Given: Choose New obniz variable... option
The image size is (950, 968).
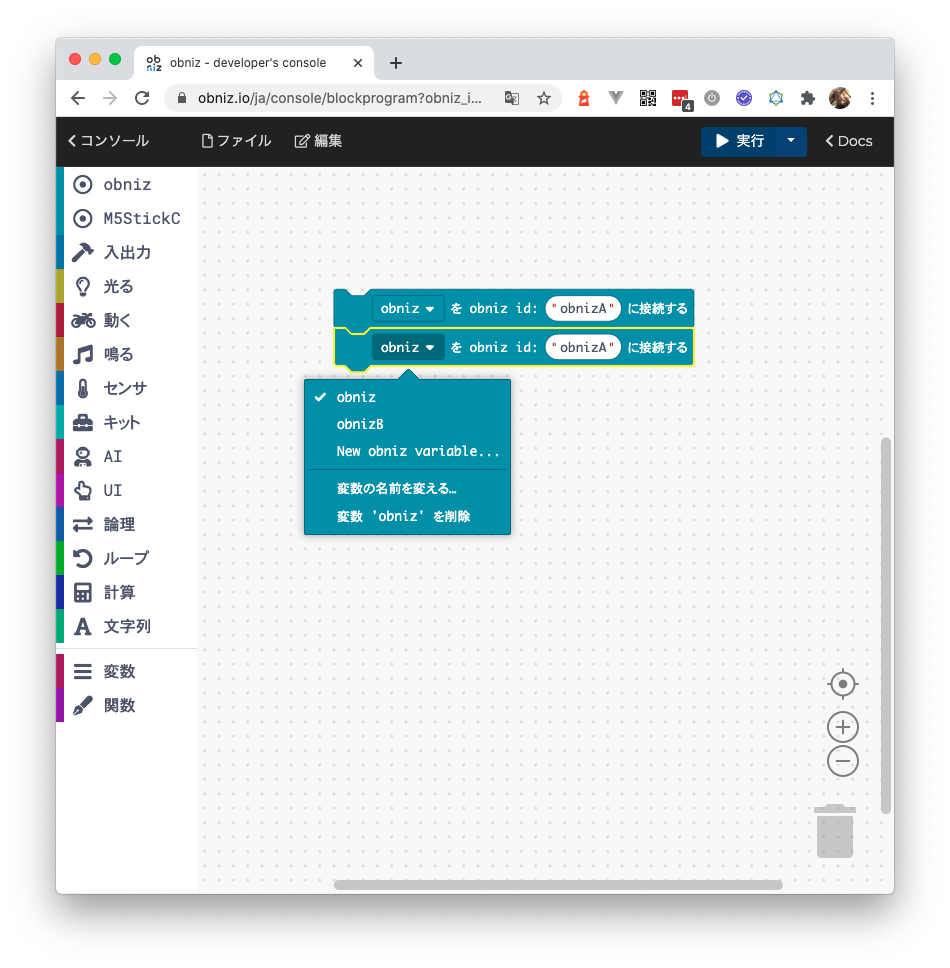Looking at the screenshot, I should 407,451.
